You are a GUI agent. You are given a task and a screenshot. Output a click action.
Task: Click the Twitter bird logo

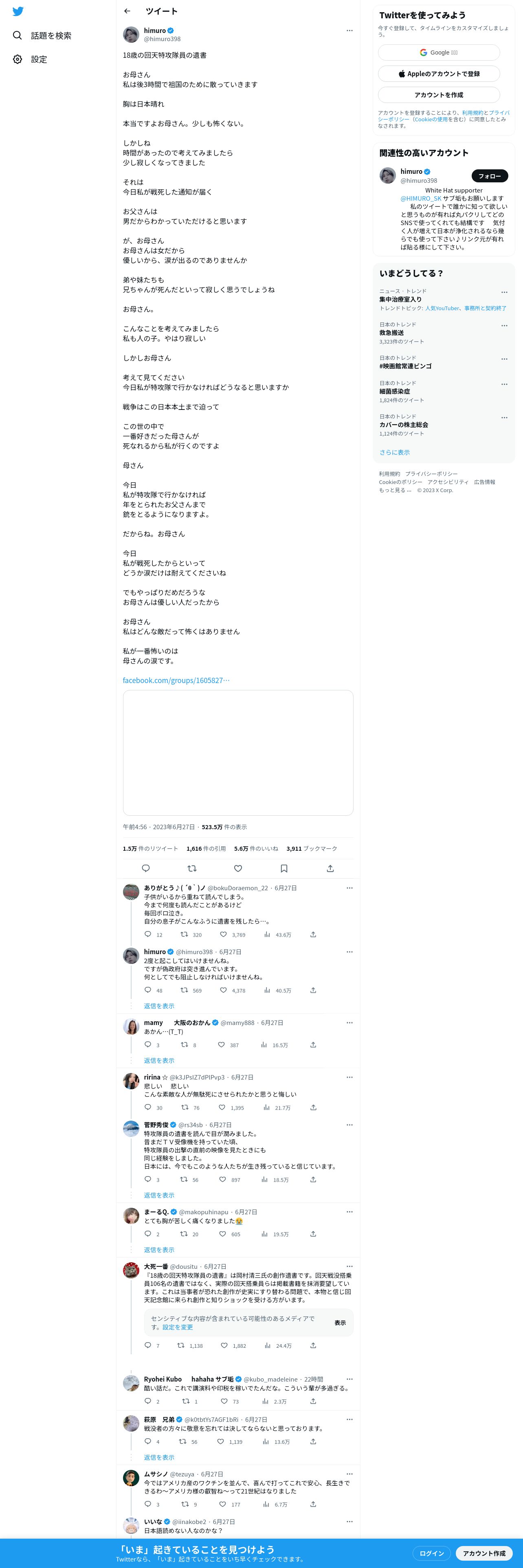click(x=18, y=11)
